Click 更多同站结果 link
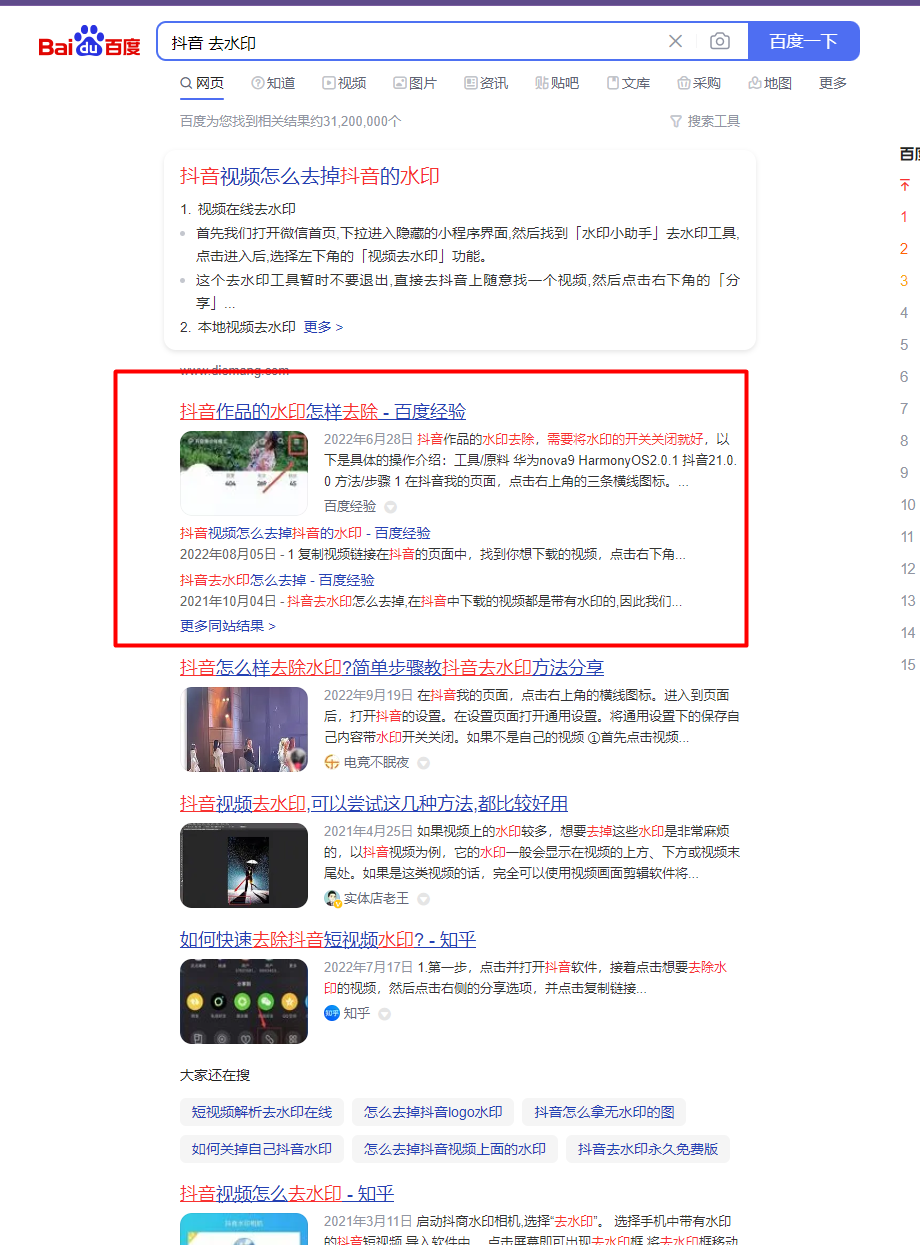The height and width of the screenshot is (1245, 920). 227,626
